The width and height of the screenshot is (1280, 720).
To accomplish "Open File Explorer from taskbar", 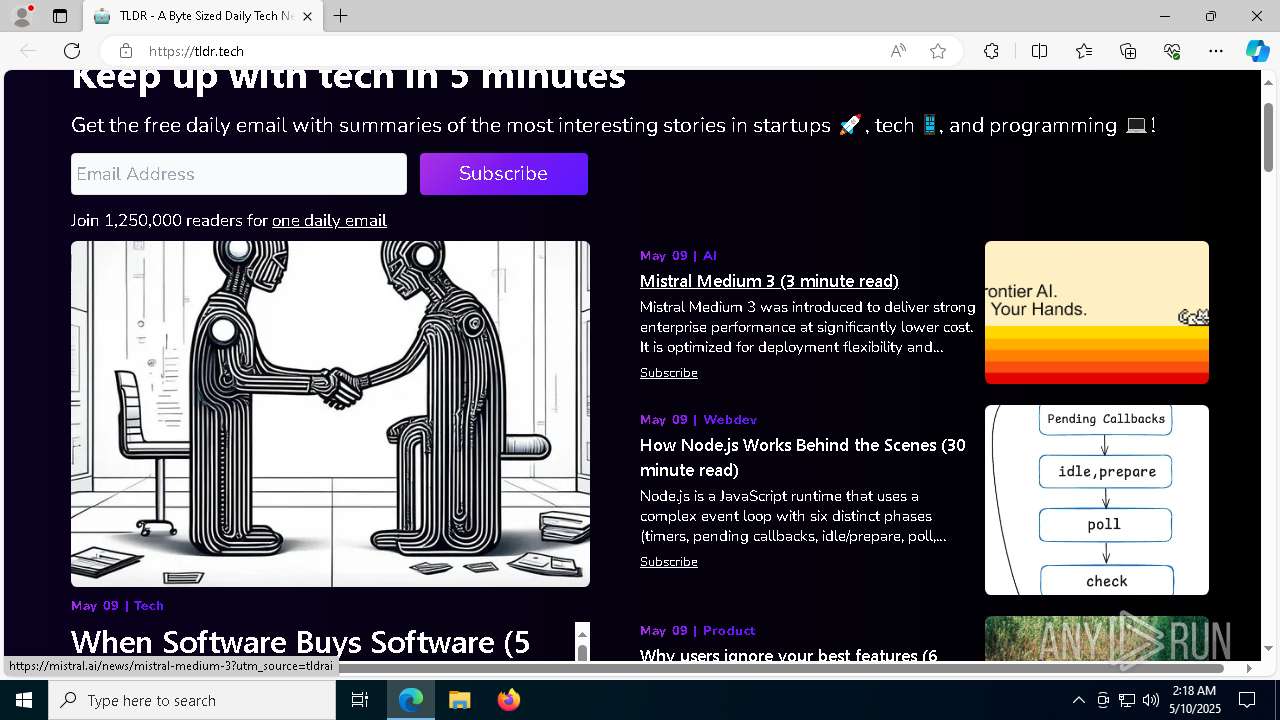I will click(459, 700).
